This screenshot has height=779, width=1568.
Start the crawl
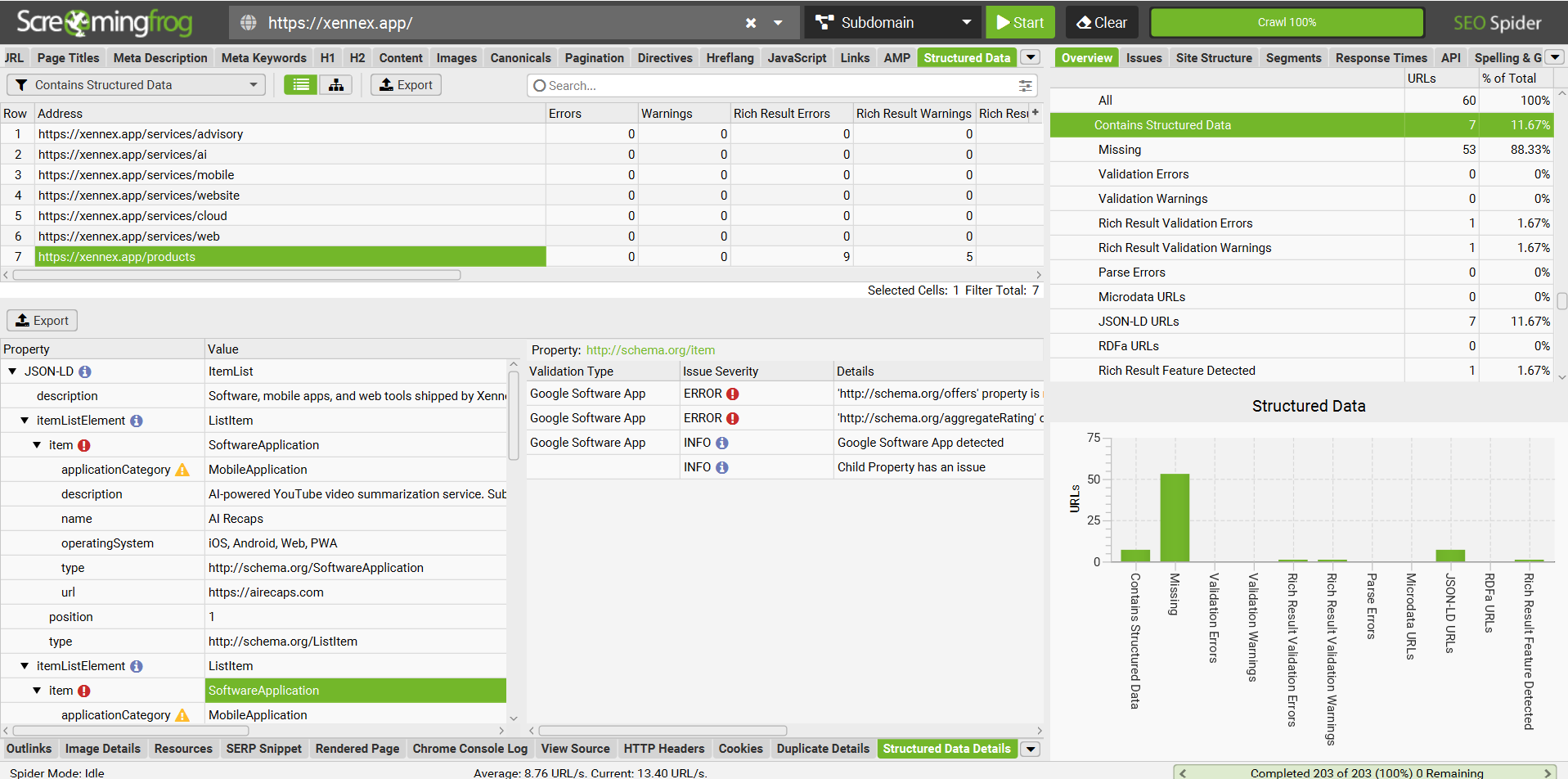pyautogui.click(x=1020, y=23)
